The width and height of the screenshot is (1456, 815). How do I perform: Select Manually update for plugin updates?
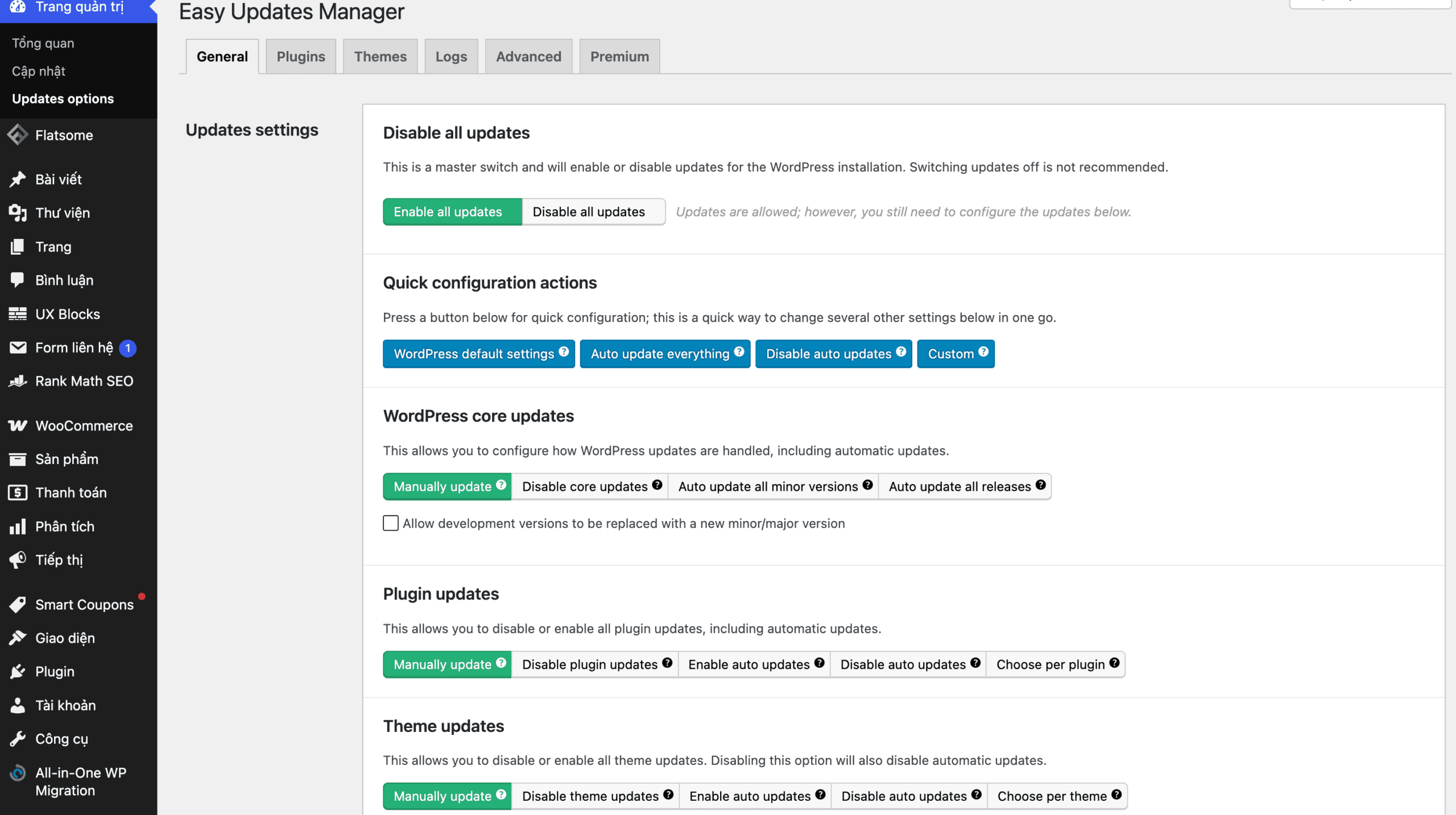[x=447, y=664]
